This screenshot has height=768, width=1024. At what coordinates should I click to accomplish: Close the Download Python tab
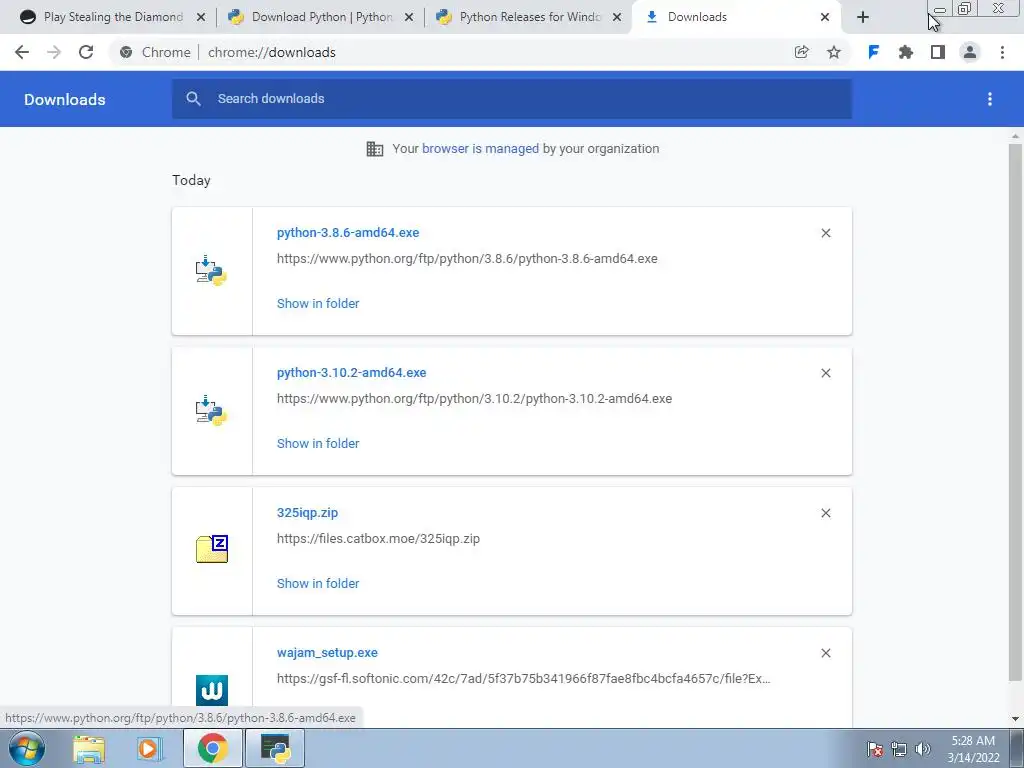tap(409, 17)
